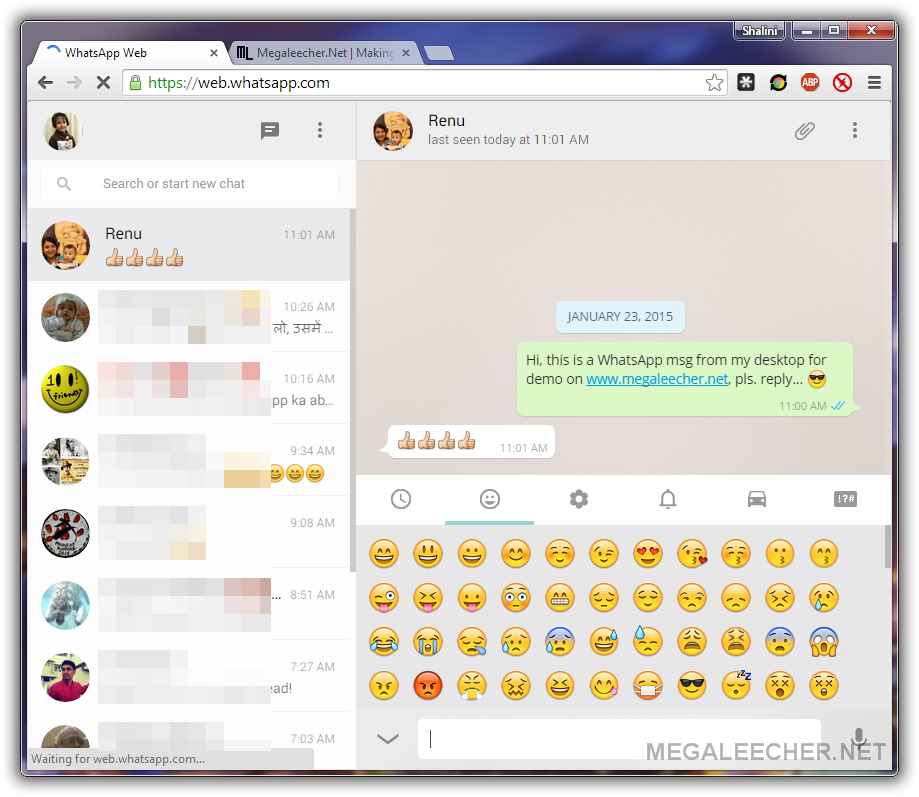This screenshot has height=797, width=919.
Task: Insert the winking emoji
Action: (604, 554)
